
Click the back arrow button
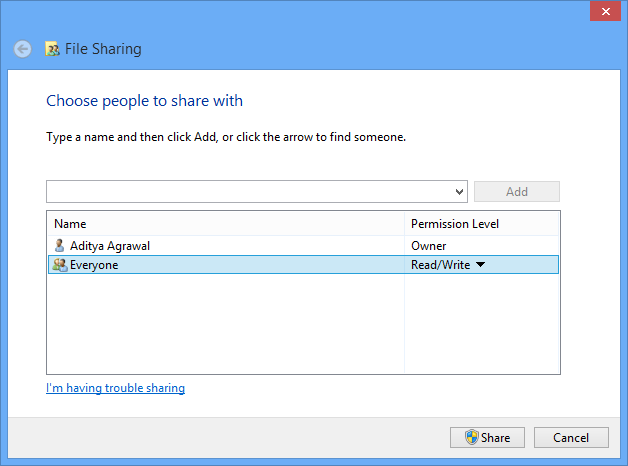point(22,49)
